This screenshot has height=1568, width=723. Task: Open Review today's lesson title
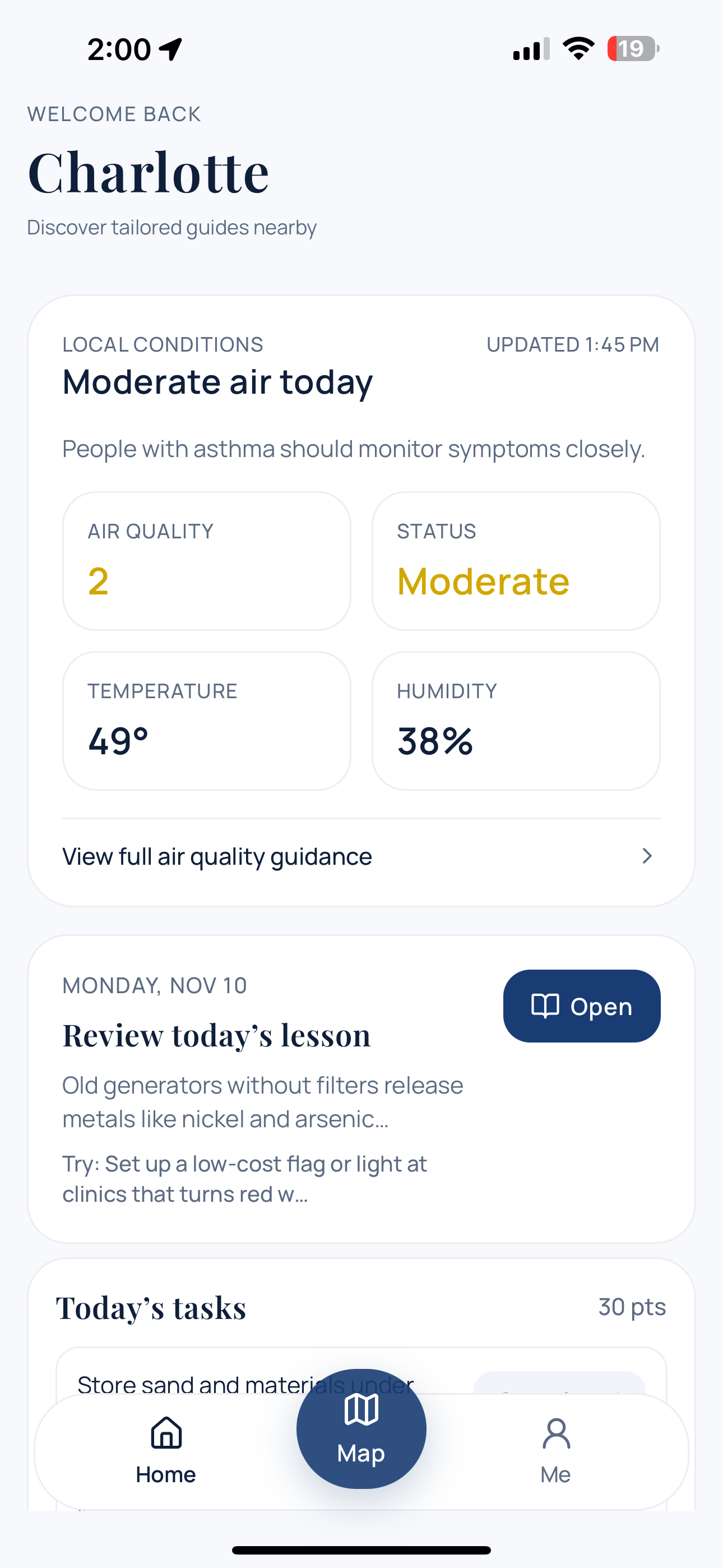click(217, 1035)
